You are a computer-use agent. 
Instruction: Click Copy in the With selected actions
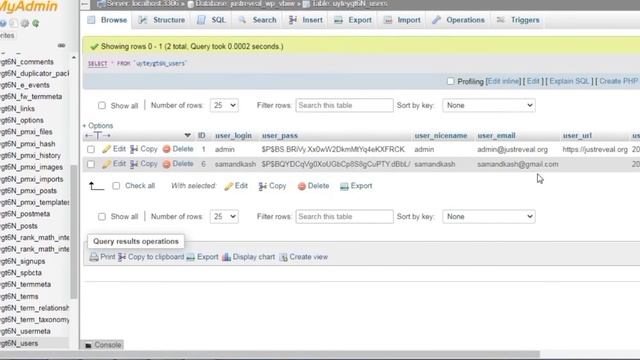272,186
